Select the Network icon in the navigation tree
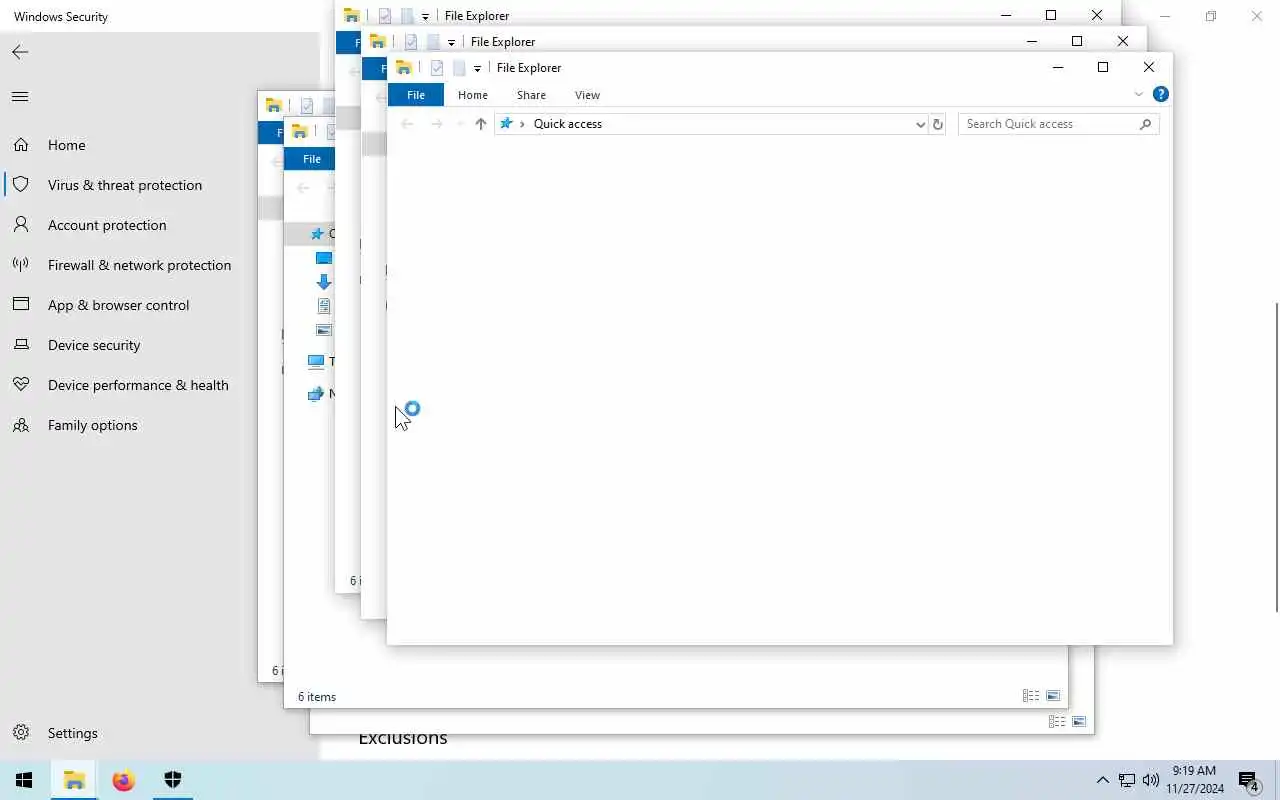This screenshot has width=1280, height=800. (x=316, y=394)
